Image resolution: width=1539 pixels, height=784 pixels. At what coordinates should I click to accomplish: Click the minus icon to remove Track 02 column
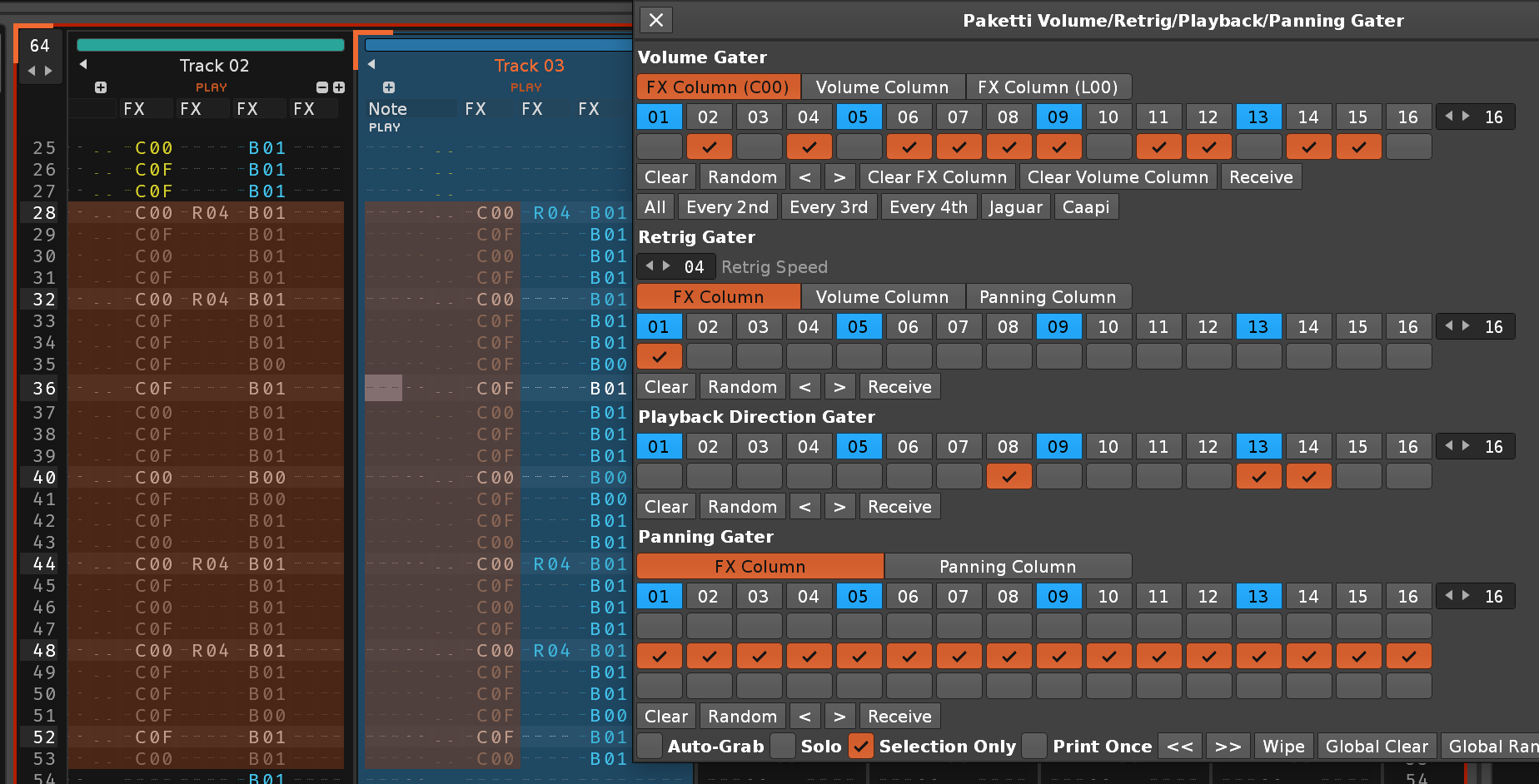click(x=322, y=87)
